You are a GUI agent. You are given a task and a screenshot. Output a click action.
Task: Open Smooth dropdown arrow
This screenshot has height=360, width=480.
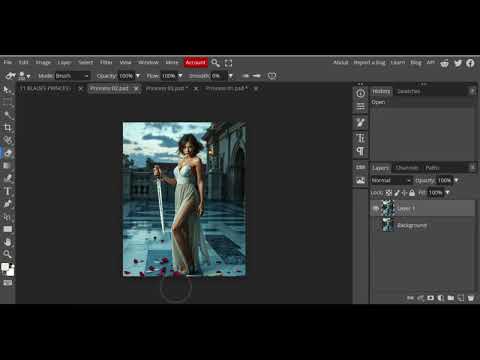point(230,76)
